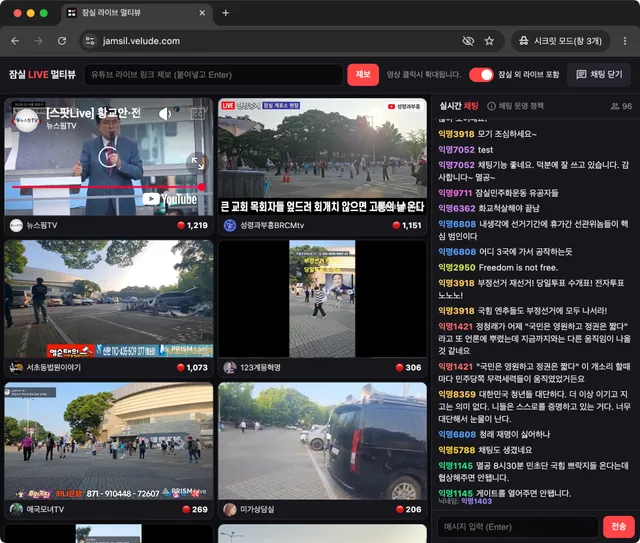Click 애국모녀TV channel avatar

(16, 510)
